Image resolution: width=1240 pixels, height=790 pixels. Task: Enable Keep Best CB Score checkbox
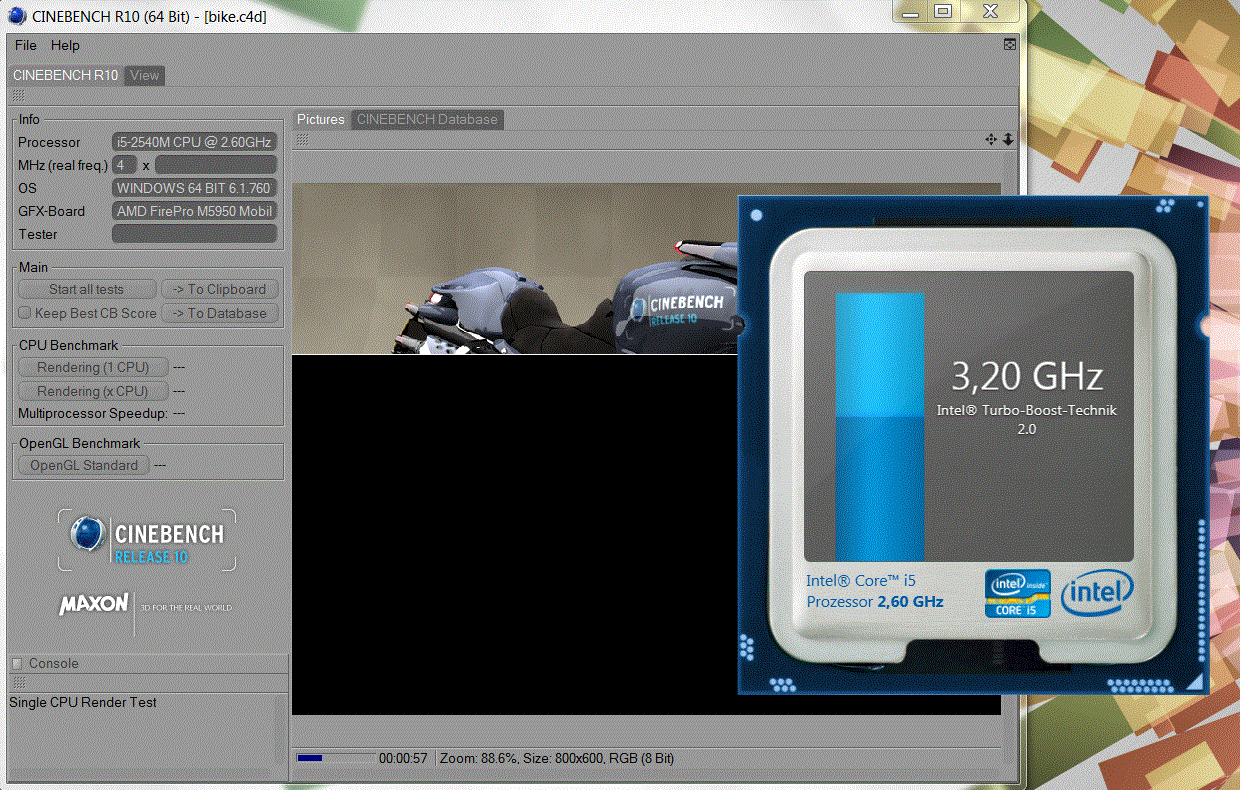[26, 313]
